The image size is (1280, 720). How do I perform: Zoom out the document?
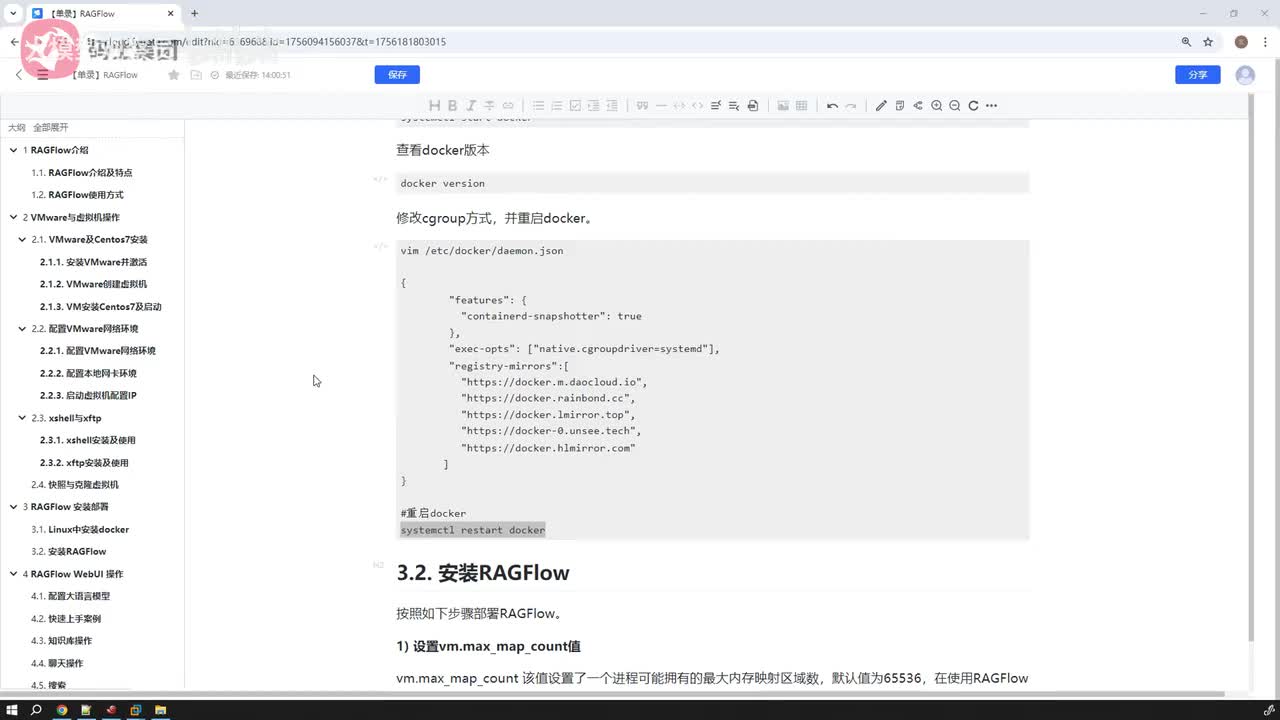[x=955, y=106]
